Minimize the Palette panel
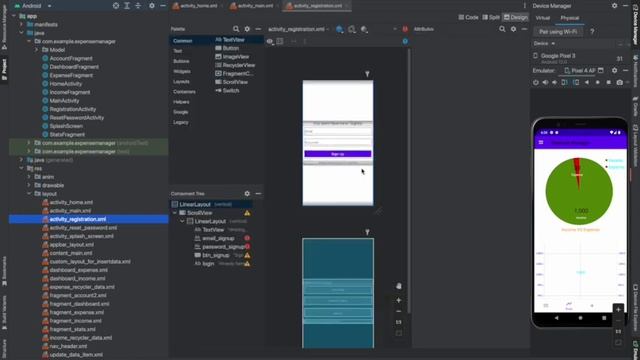Screen dimensions: 640x360 point(258,29)
